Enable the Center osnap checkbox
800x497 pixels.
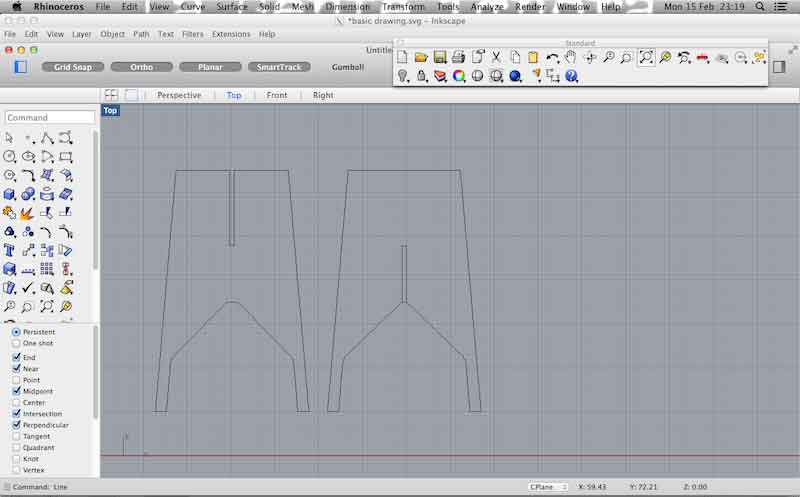(16, 402)
